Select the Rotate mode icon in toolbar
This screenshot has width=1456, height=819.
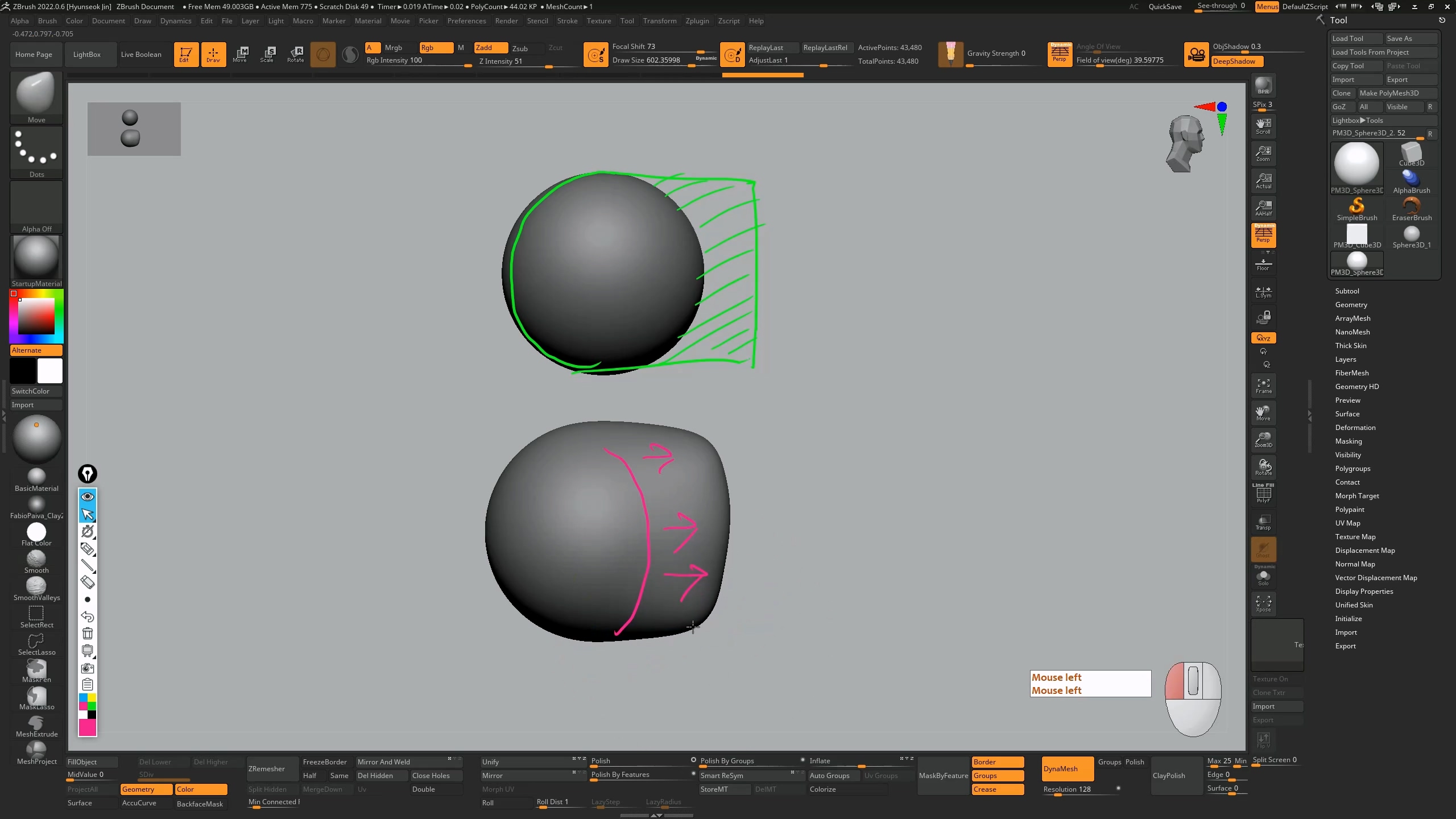tap(295, 54)
